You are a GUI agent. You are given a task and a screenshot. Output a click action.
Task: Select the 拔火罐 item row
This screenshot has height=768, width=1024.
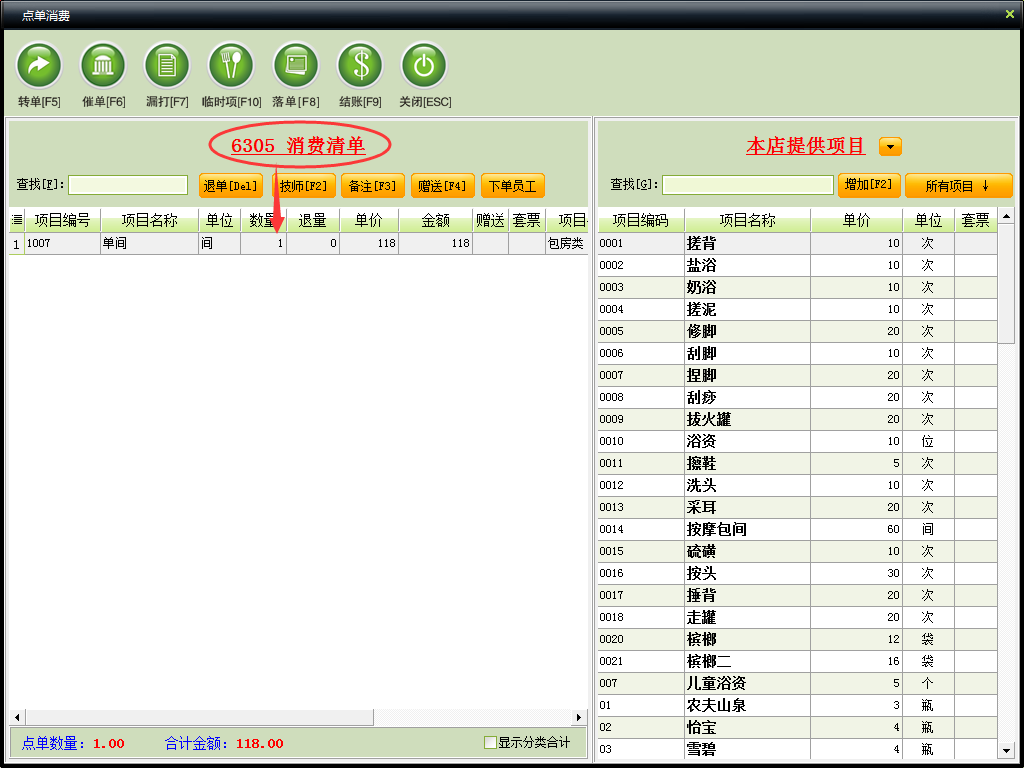(797, 419)
